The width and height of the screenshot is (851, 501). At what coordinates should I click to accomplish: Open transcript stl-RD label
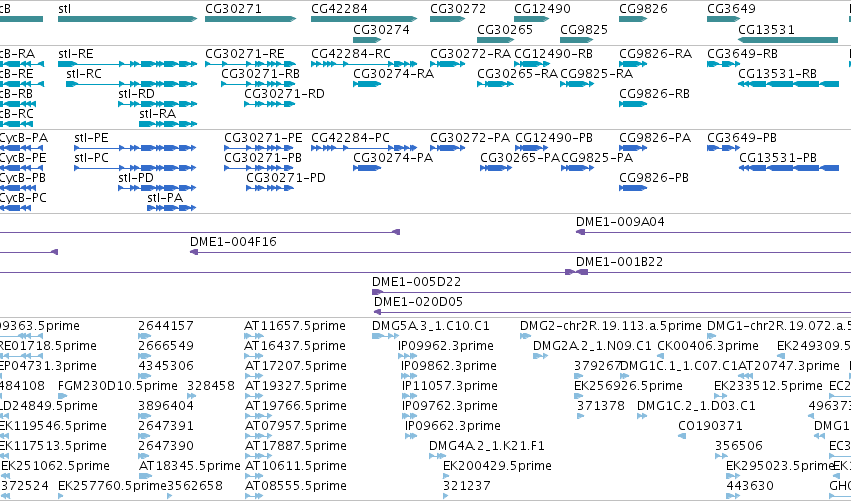click(x=136, y=94)
